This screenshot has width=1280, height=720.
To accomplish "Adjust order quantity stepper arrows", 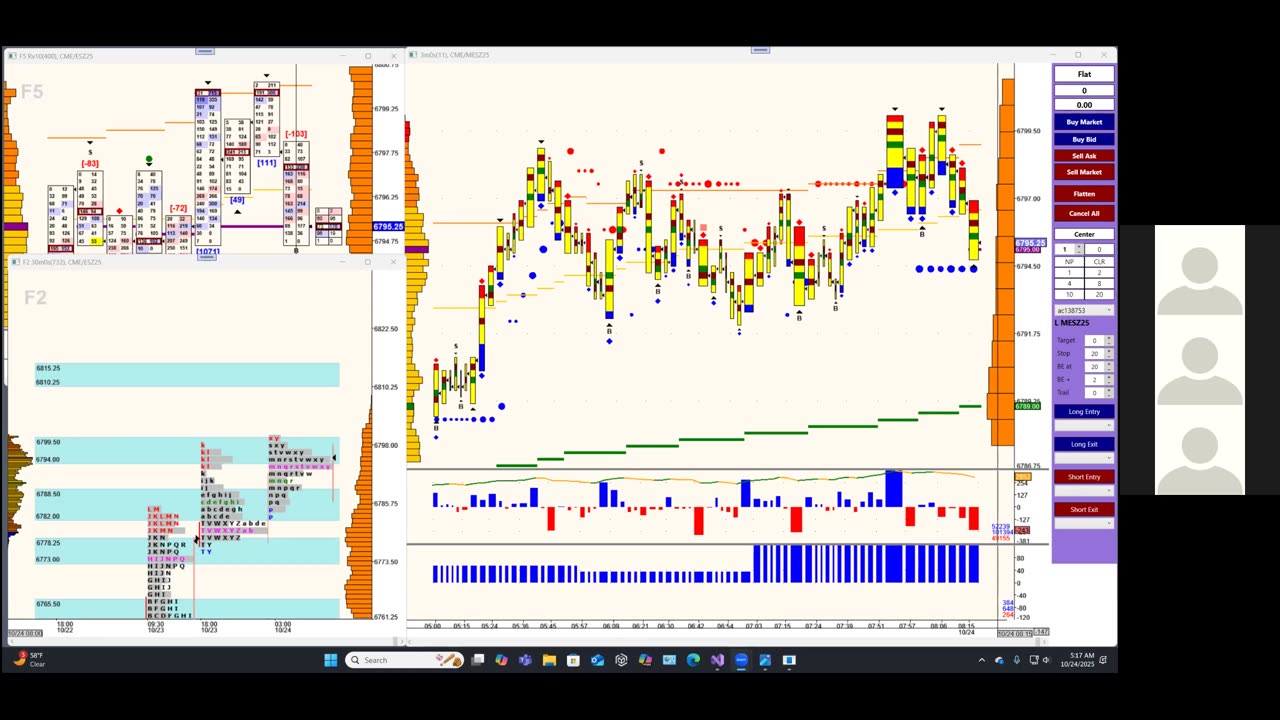I will pyautogui.click(x=1079, y=249).
